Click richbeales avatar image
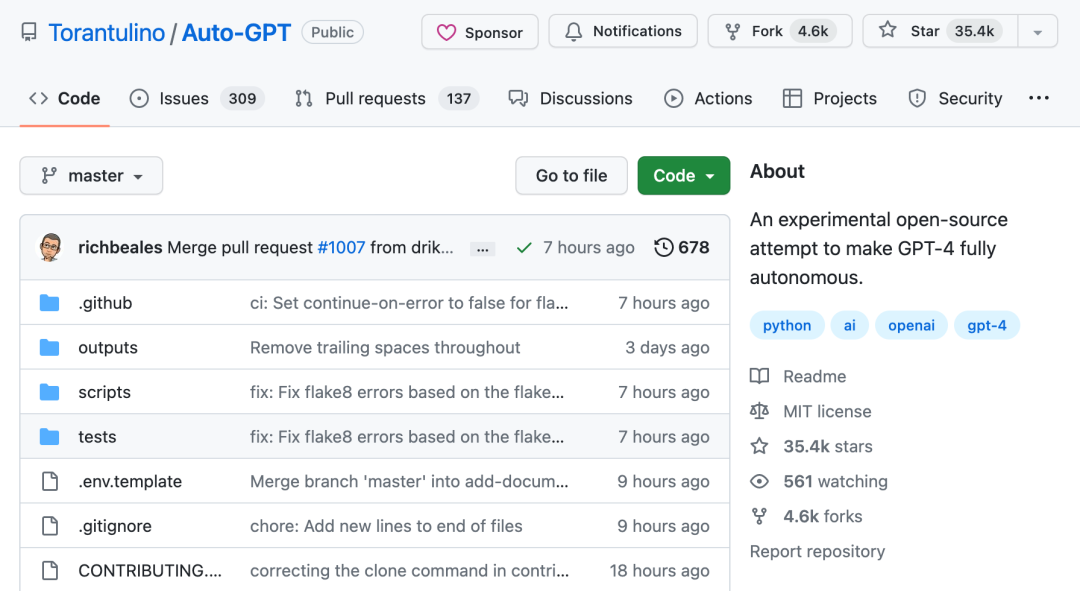Screen dimensions: 1080x591 pos(49,247)
